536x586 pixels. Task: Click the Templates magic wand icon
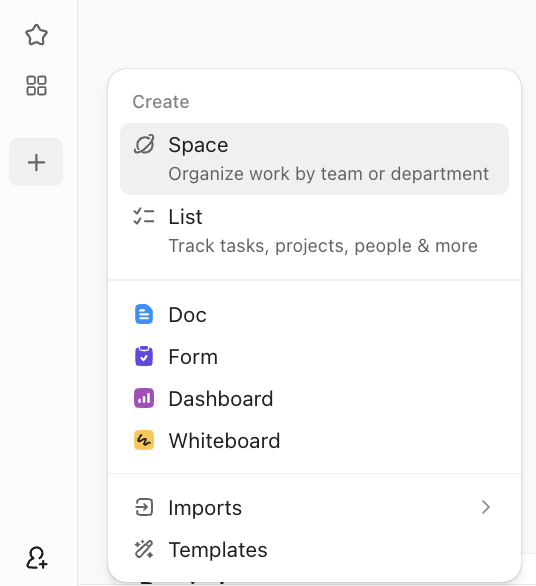pos(144,549)
